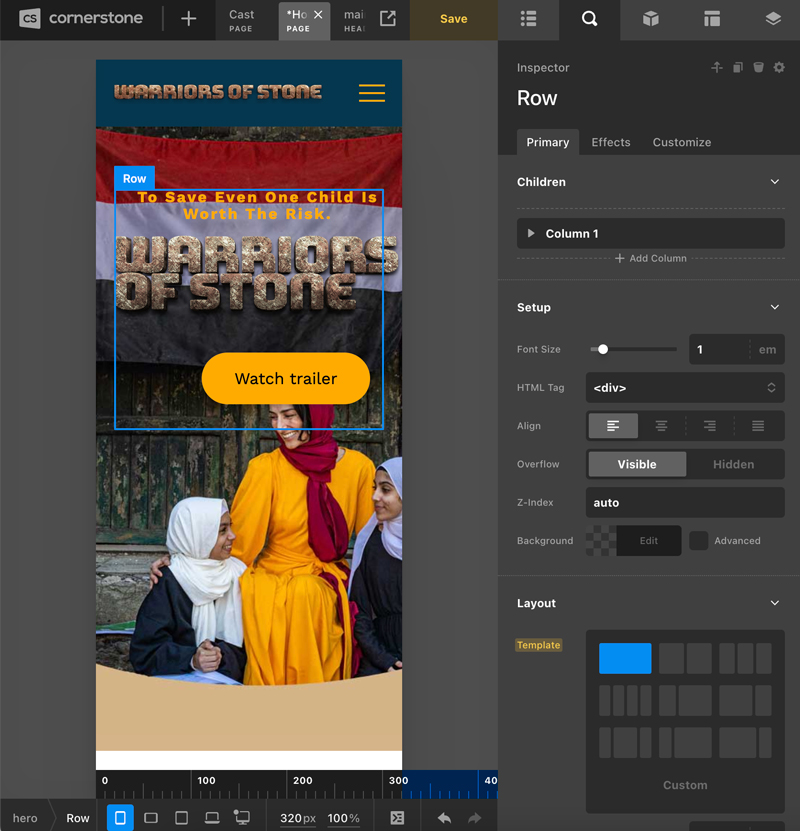Expand the Column 1 tree item
The image size is (800, 831).
click(530, 234)
